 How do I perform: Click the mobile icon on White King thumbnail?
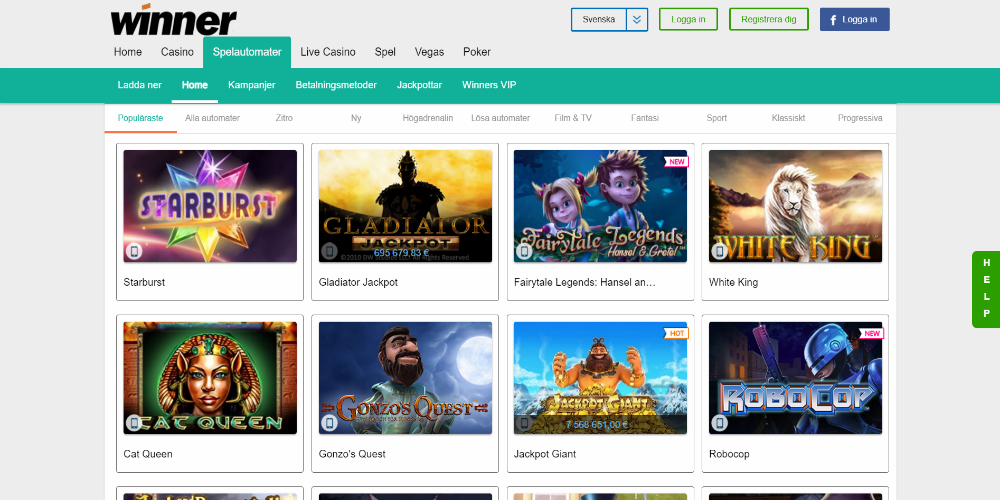[719, 251]
